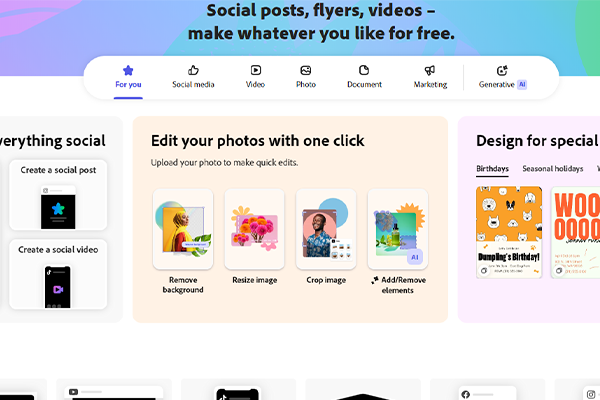Open the Remove background quick action thumbnail
Image resolution: width=600 pixels, height=400 pixels.
click(x=183, y=229)
